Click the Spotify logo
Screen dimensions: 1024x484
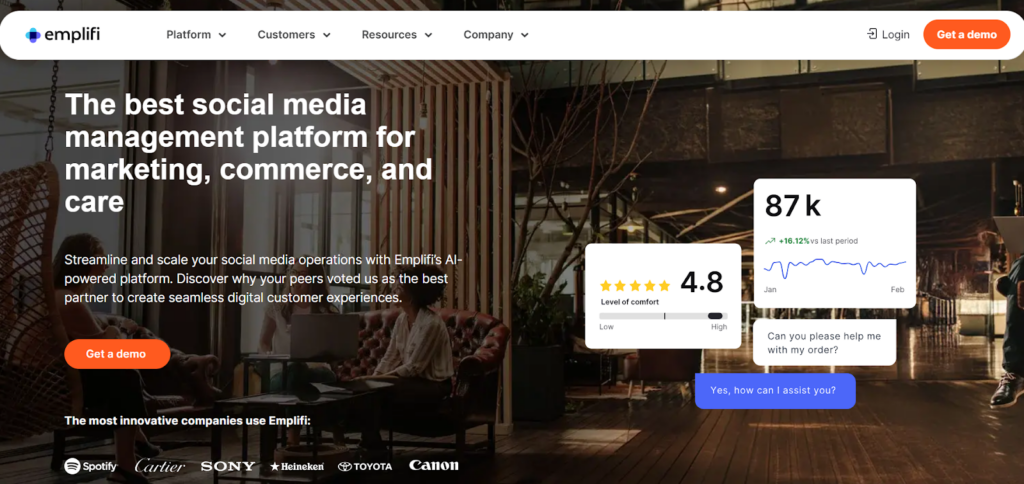click(91, 466)
